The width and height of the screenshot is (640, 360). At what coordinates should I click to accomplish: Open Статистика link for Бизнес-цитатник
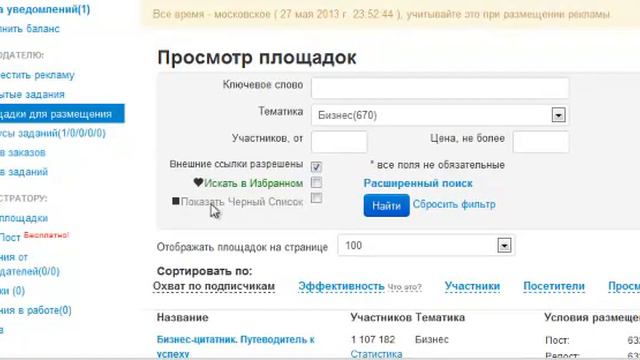tap(376, 354)
